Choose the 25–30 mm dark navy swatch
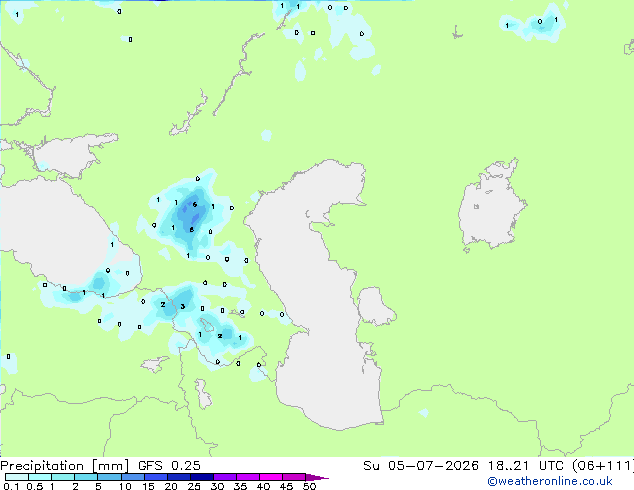 tap(201, 477)
